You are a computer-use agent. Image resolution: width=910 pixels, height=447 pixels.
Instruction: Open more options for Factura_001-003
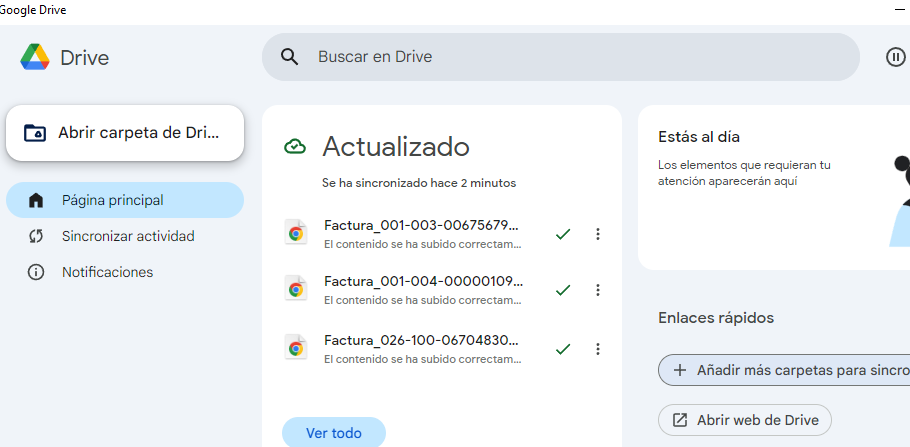[x=598, y=234]
